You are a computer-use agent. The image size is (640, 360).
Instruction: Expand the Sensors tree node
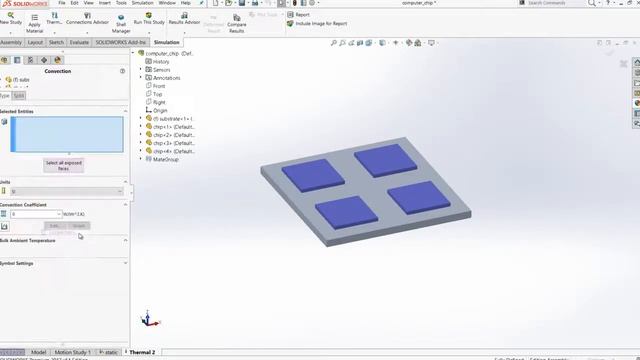pyautogui.click(x=141, y=70)
